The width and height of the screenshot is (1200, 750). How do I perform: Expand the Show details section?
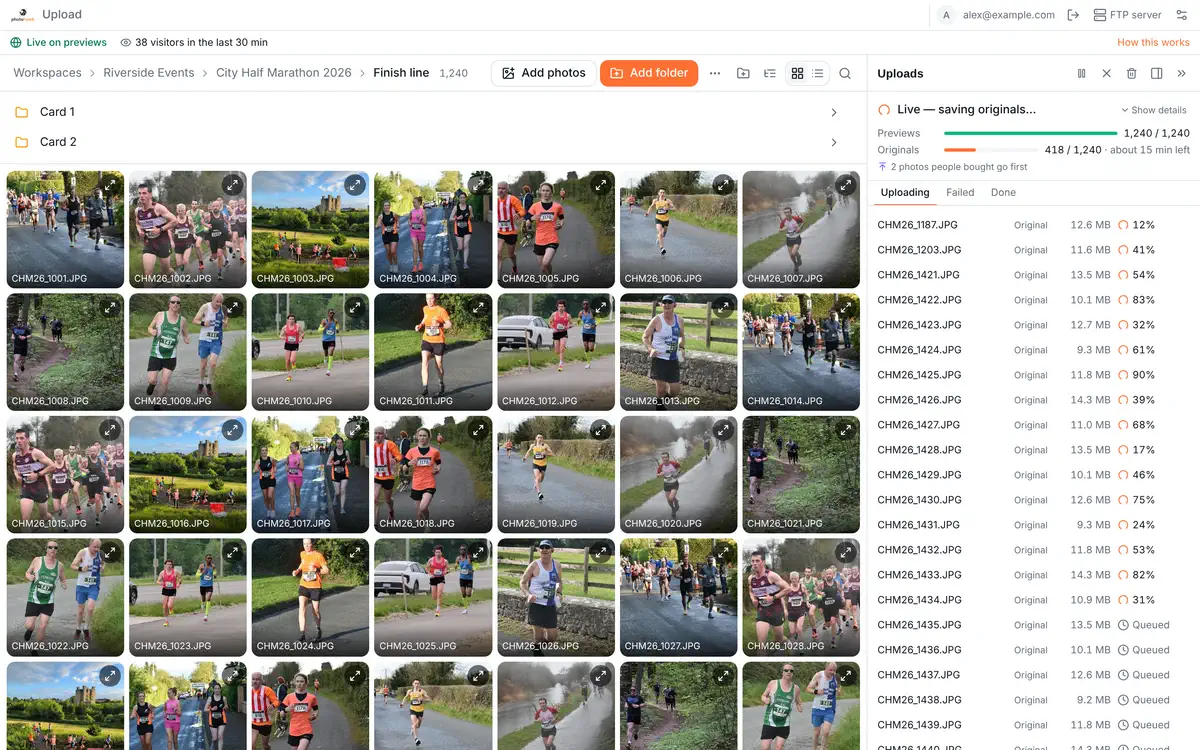coord(1154,110)
